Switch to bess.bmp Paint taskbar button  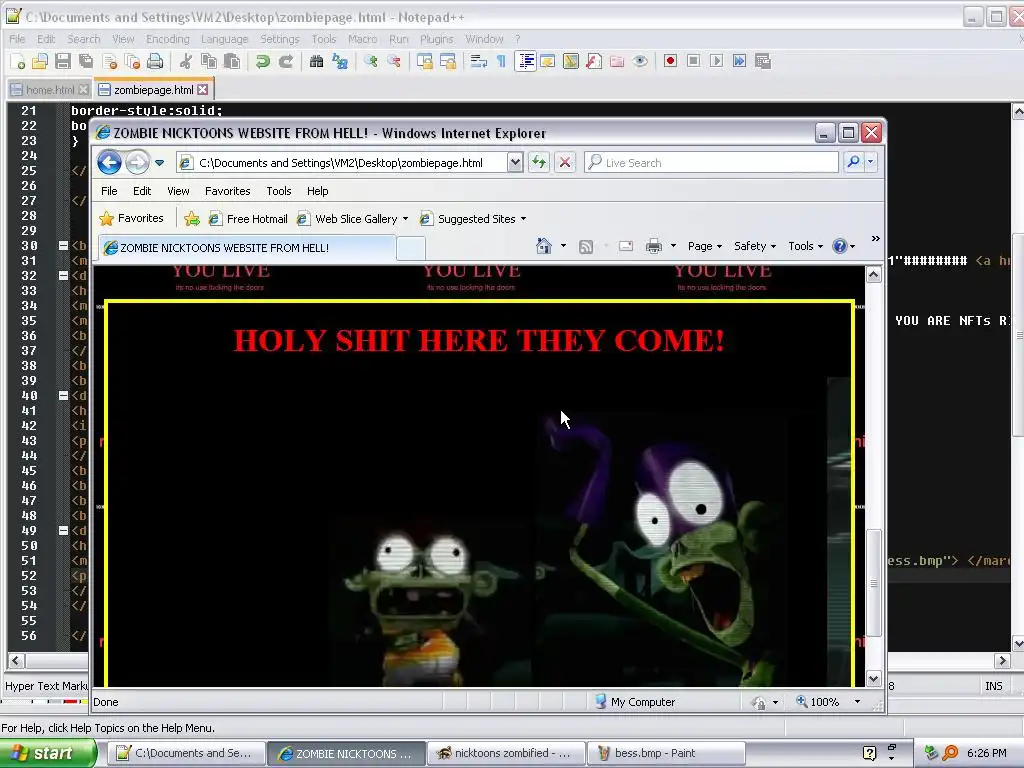667,753
